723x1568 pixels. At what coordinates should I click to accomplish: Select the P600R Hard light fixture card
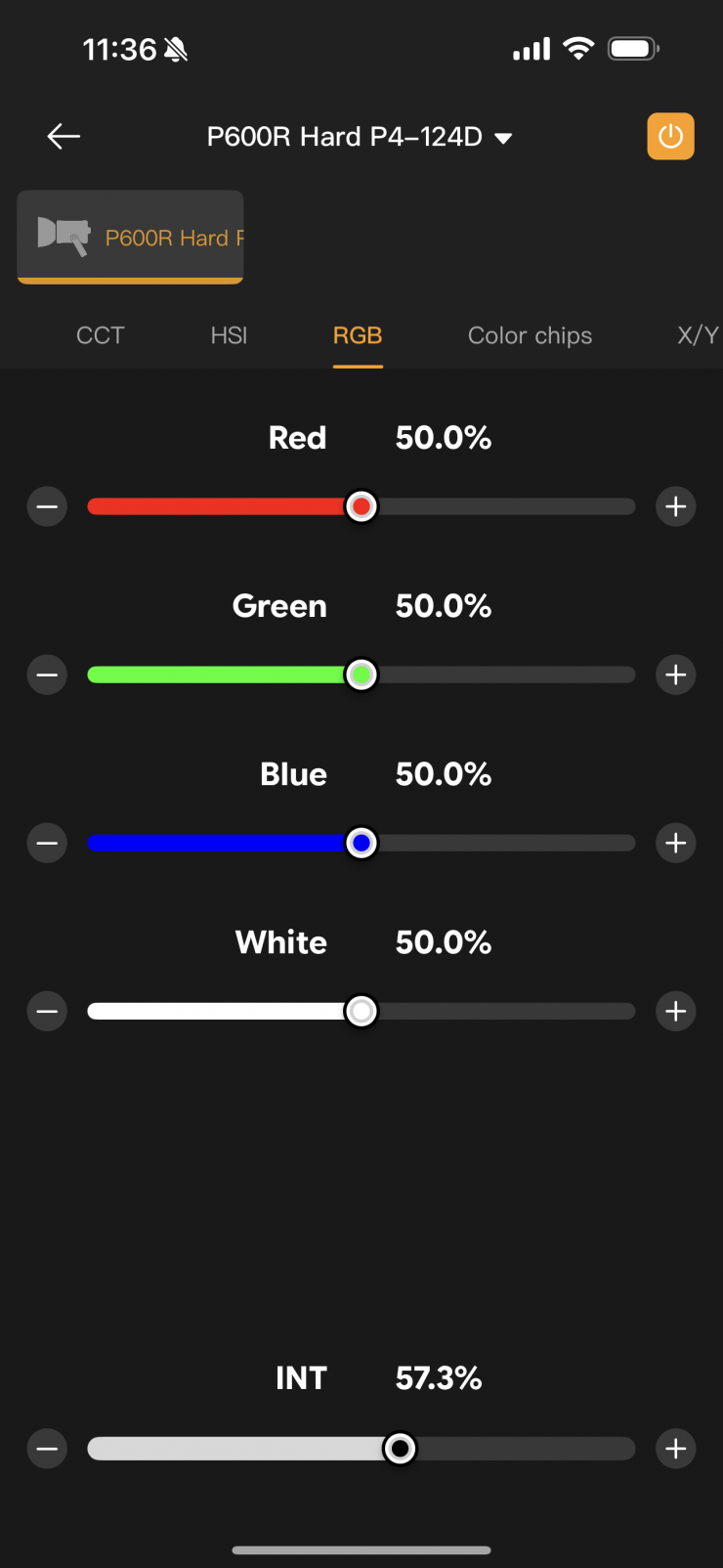[130, 238]
